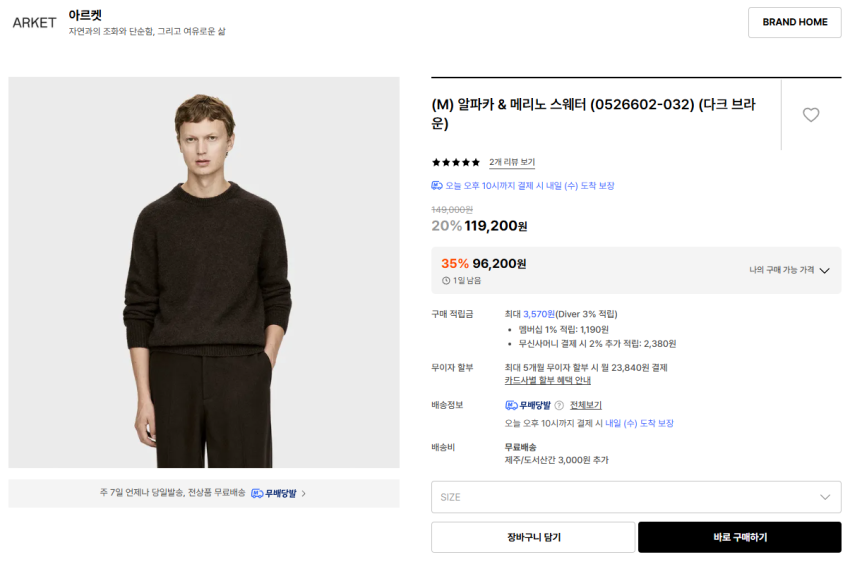The image size is (850, 564).
Task: Go to BRAND HOME
Action: click(x=794, y=22)
